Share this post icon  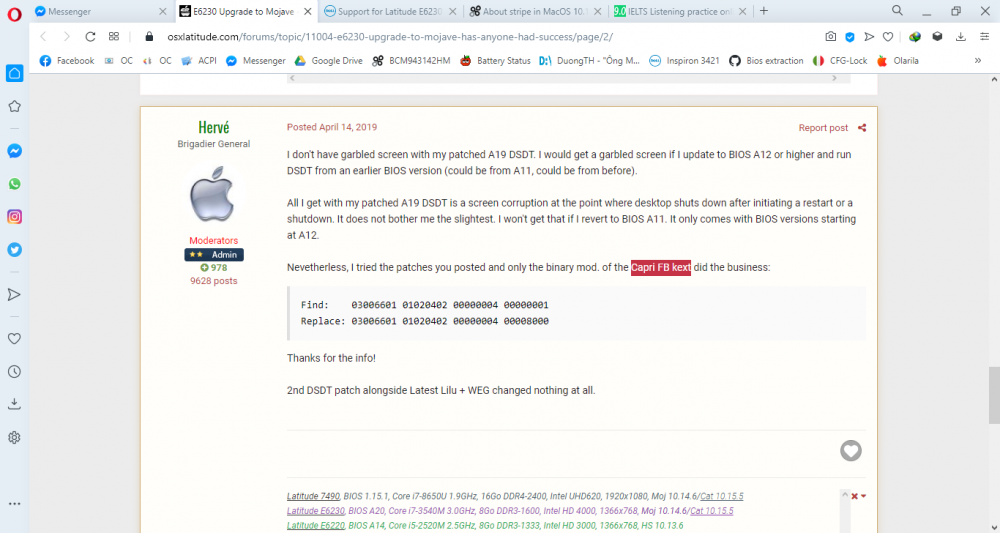[x=862, y=128]
